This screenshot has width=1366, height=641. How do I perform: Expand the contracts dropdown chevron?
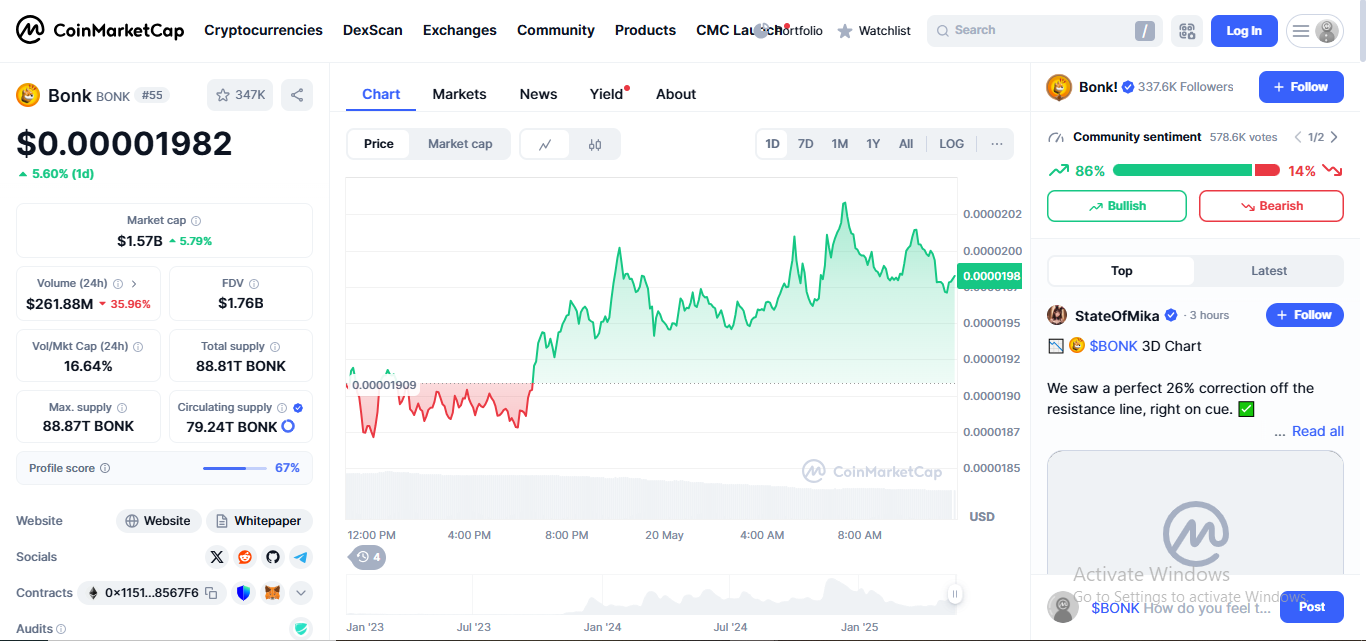[301, 593]
